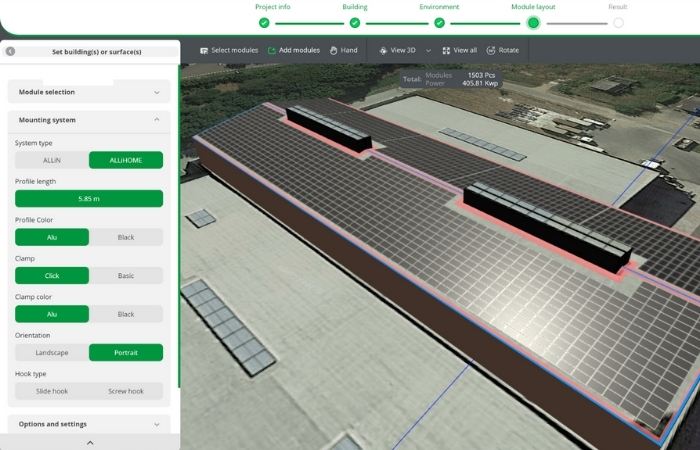Image resolution: width=700 pixels, height=450 pixels.
Task: Click the Environment step checkmark circle
Action: click(x=440, y=23)
